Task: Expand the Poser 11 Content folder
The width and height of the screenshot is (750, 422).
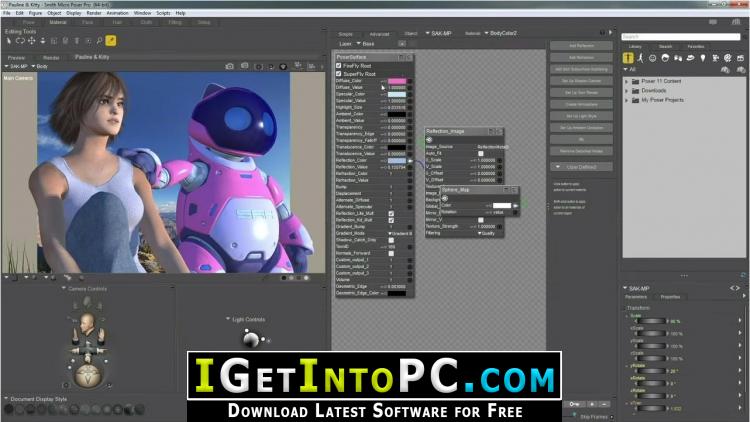Action: (628, 81)
